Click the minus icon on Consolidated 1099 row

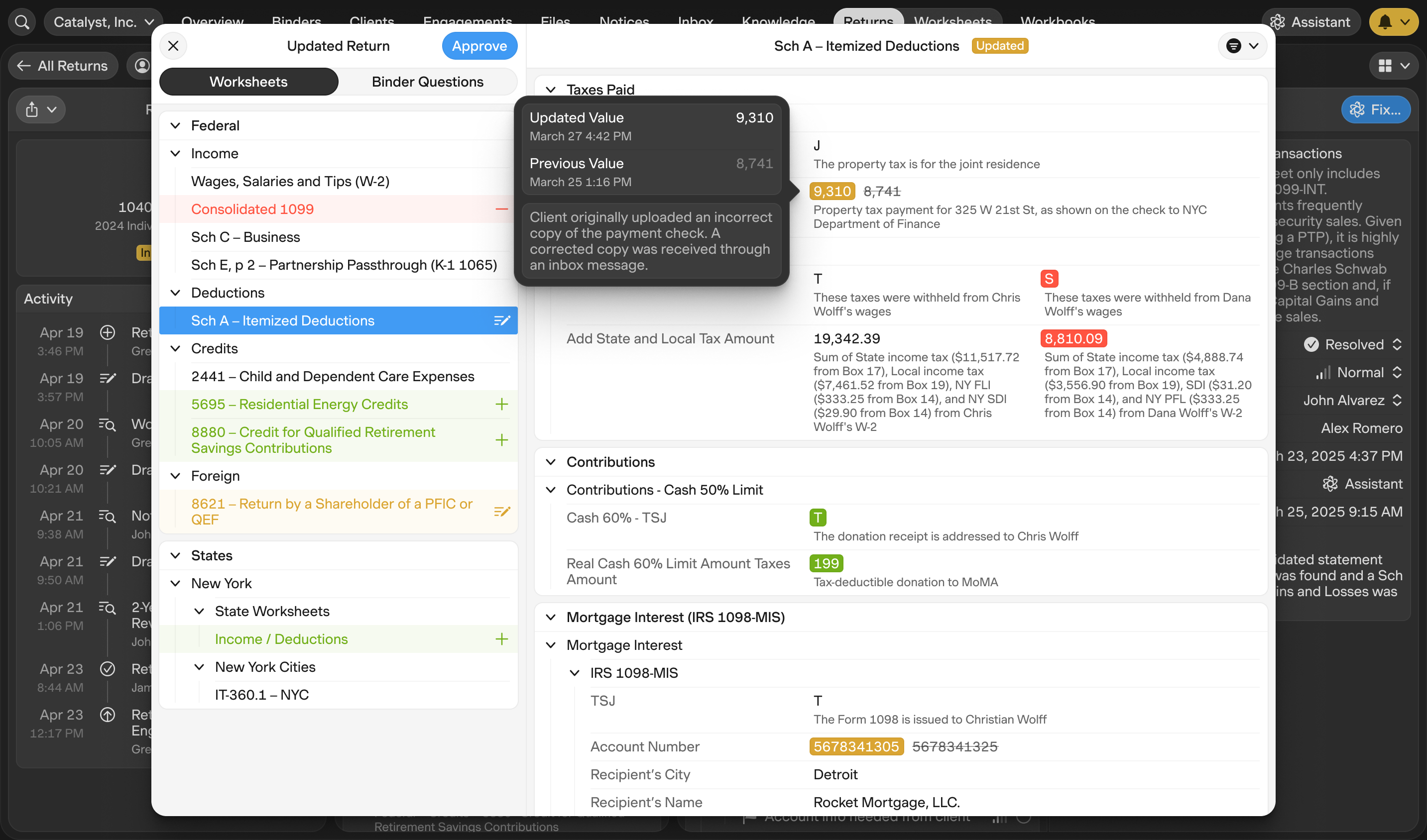click(501, 210)
